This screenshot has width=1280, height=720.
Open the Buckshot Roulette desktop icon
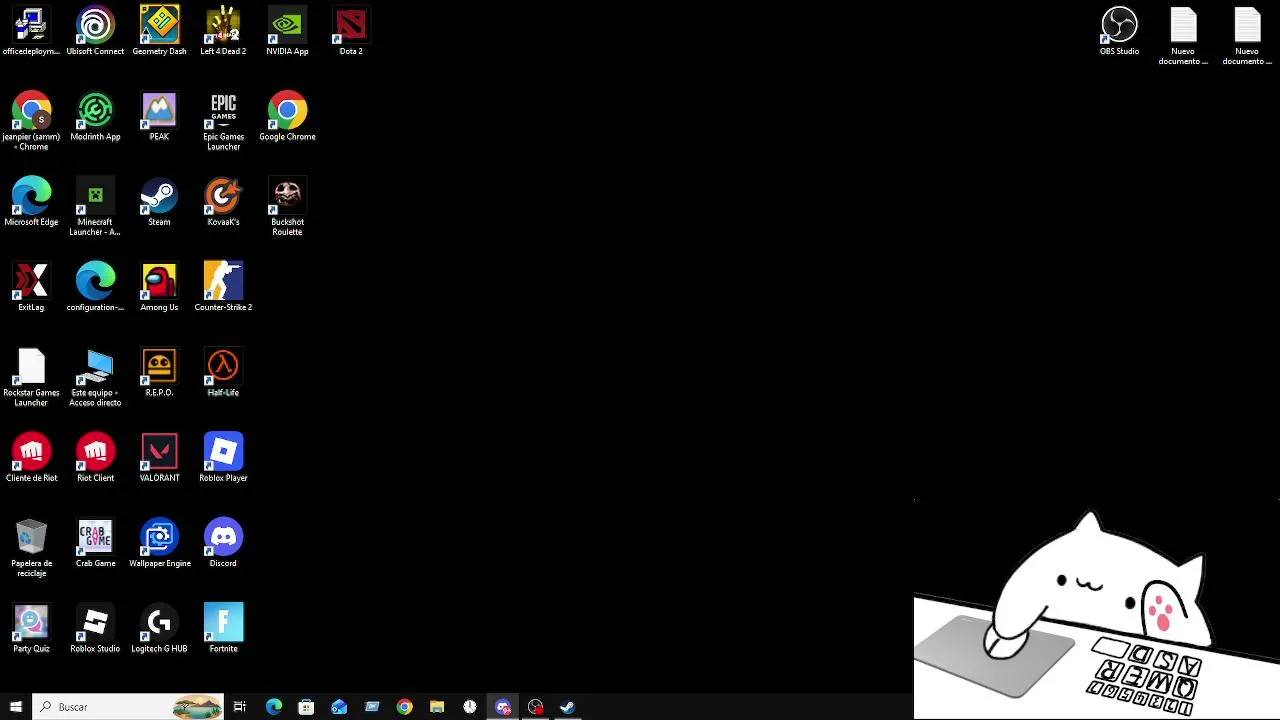point(287,207)
